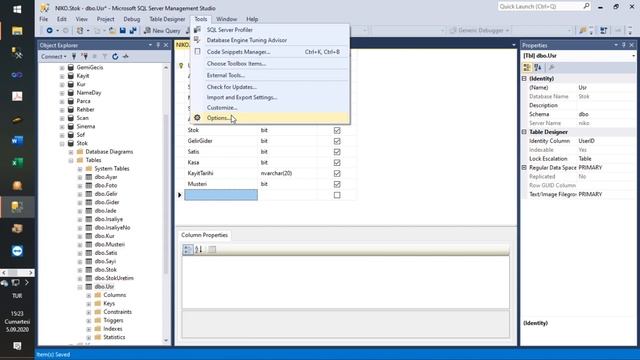The image size is (640, 360).
Task: Click Alphabetical sort icon in Column Properties
Action: (x=199, y=249)
